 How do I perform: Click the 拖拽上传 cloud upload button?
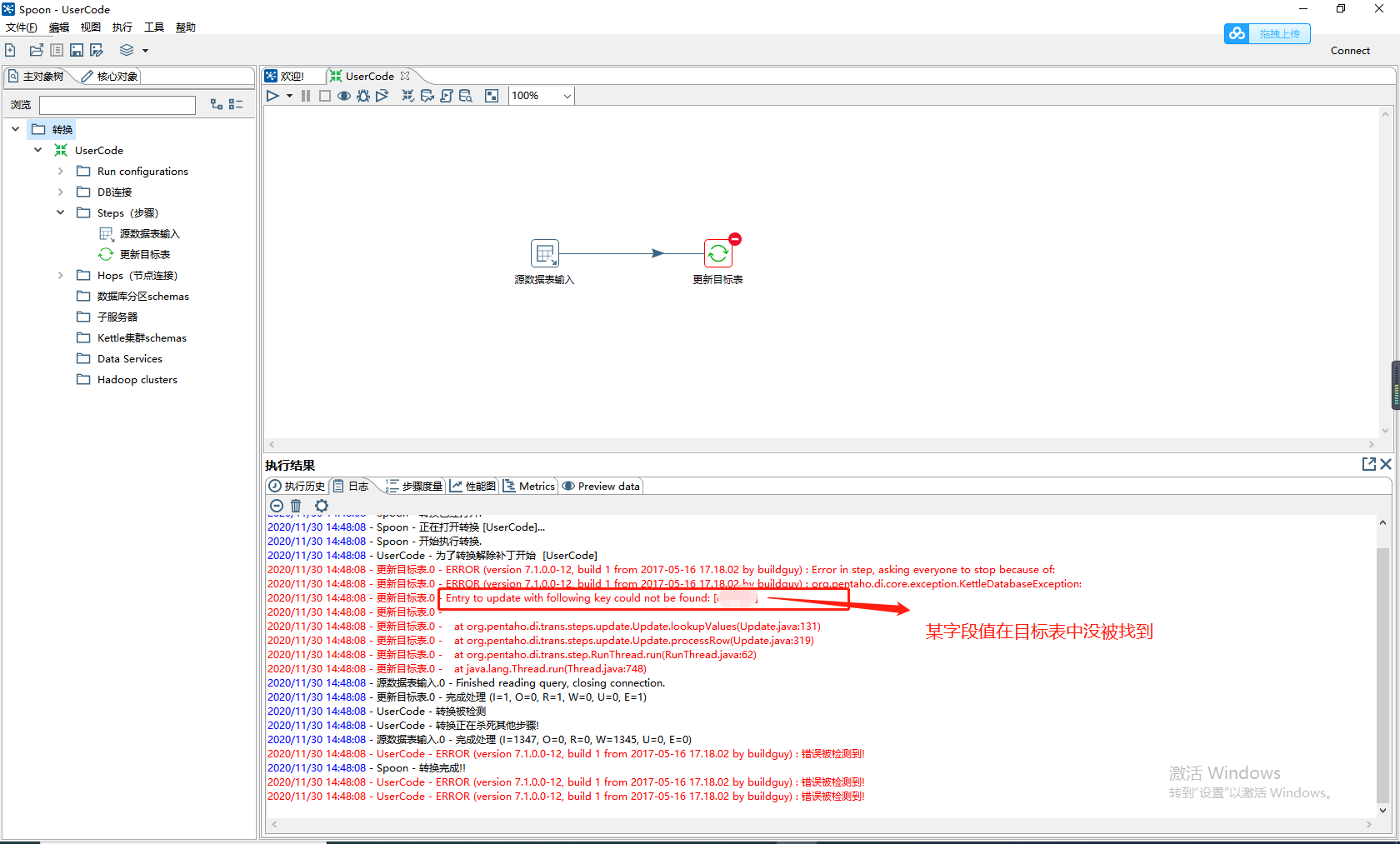(x=1267, y=33)
